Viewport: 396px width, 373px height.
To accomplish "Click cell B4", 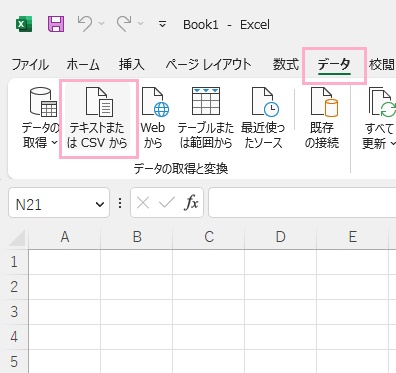I will pyautogui.click(x=137, y=337).
